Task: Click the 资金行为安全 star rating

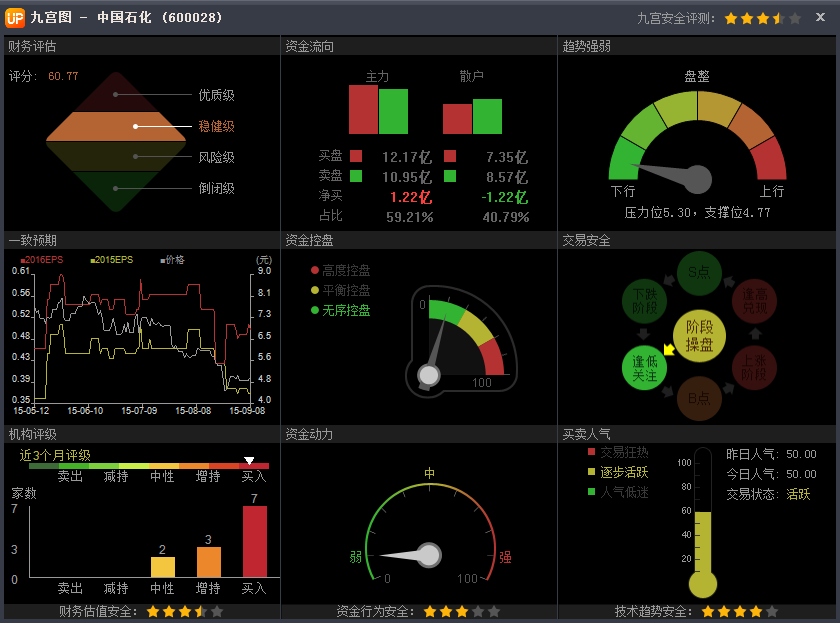Action: point(462,611)
